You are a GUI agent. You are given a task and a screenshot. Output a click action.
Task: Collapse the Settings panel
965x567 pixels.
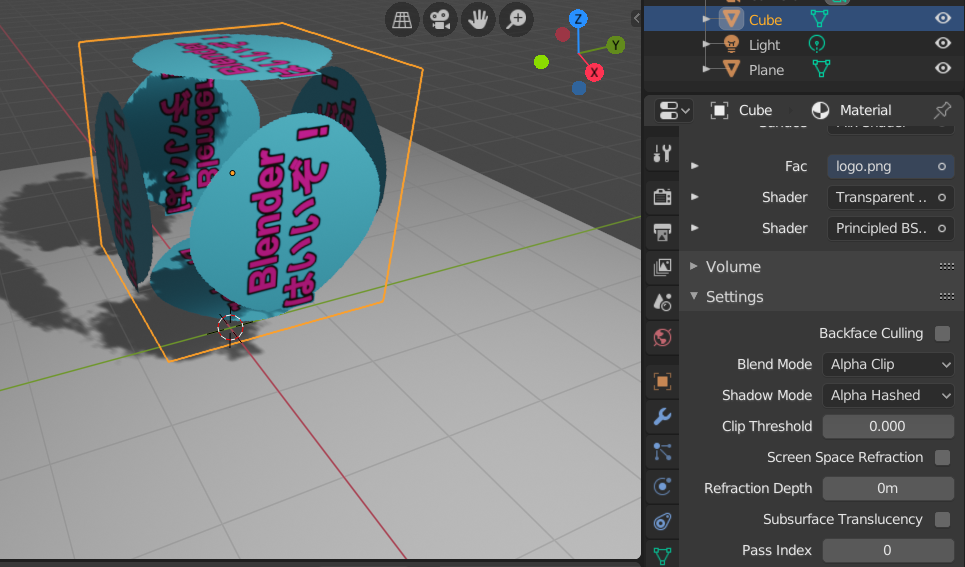coord(694,296)
